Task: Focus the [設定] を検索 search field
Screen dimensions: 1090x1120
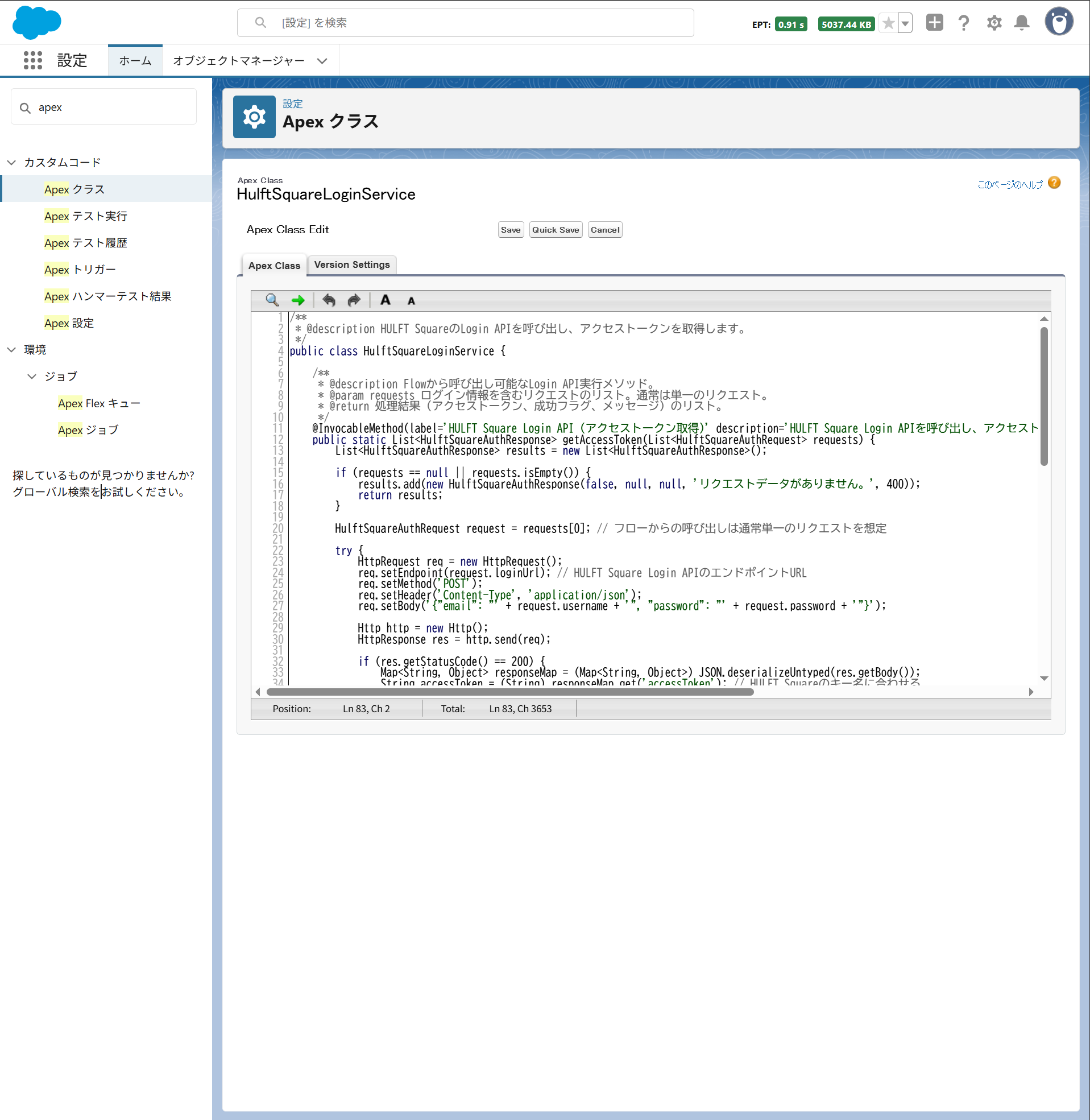Action: [466, 23]
